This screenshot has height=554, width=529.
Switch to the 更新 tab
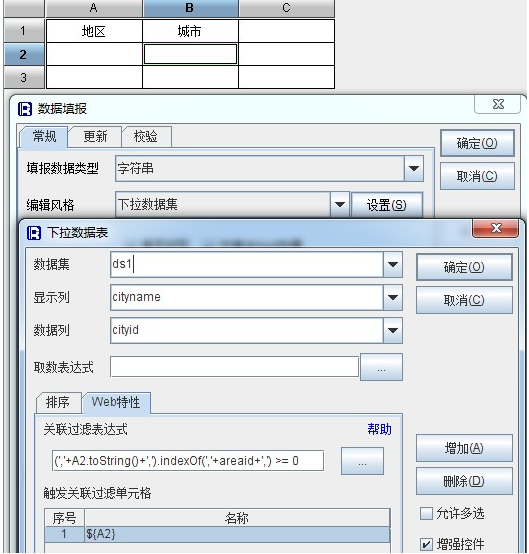pos(95,137)
